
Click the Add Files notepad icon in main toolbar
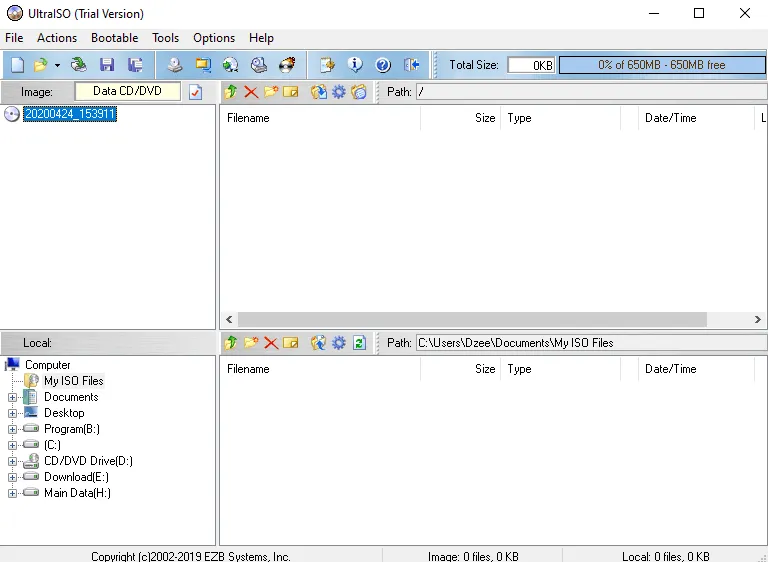tap(327, 65)
